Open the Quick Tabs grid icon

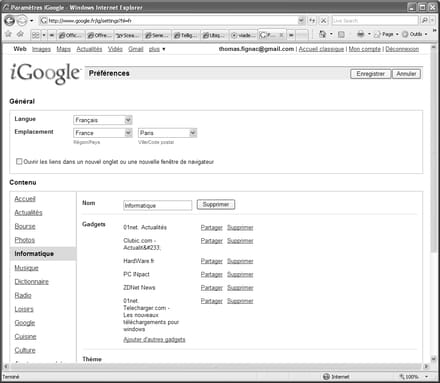coord(36,35)
